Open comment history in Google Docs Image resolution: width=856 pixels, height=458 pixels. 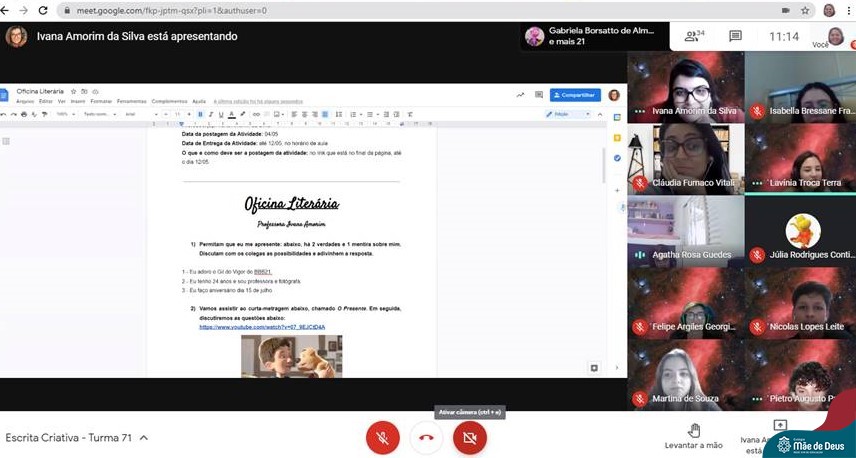pos(537,95)
